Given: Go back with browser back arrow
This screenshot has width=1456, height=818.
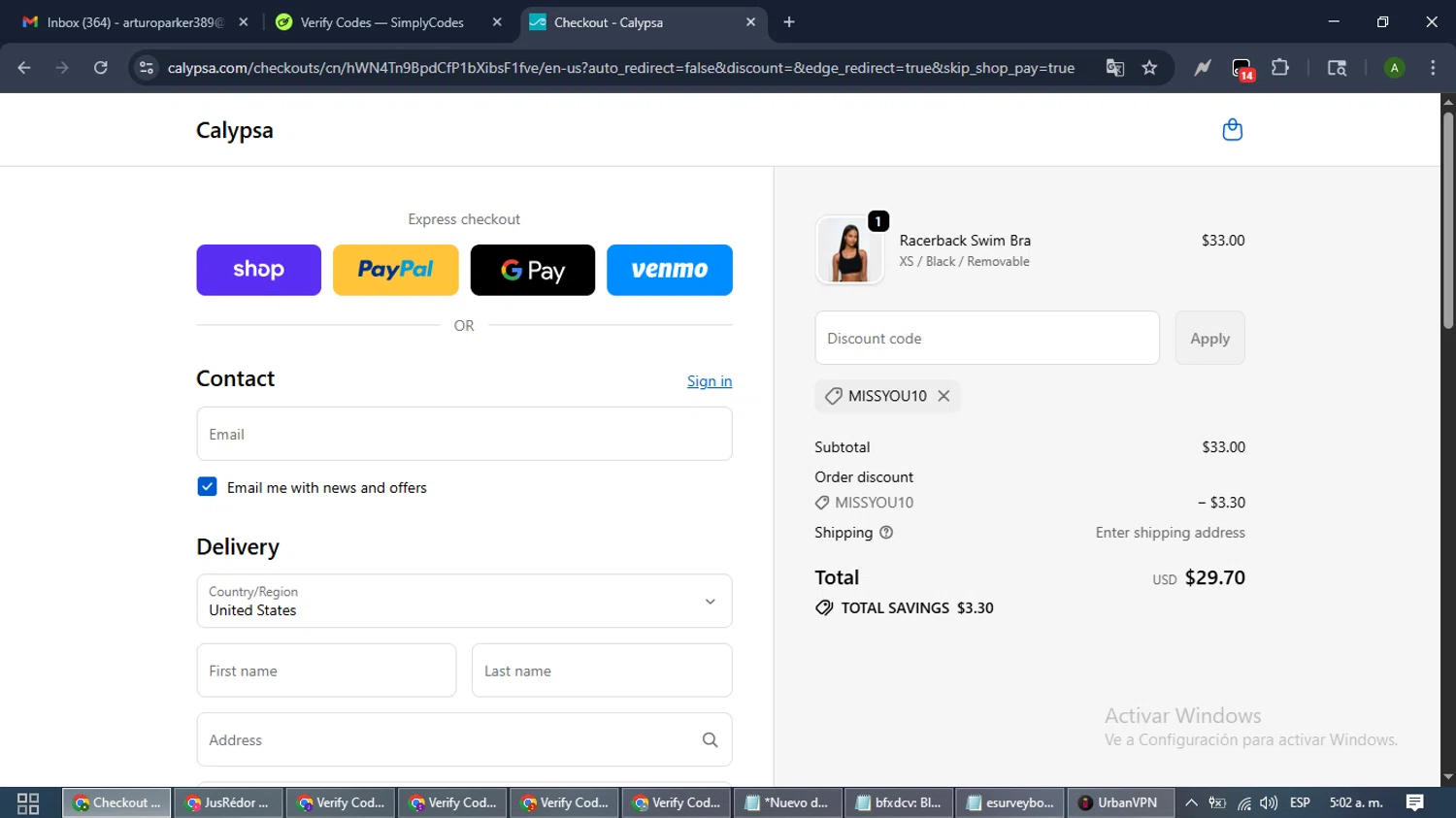Looking at the screenshot, I should pyautogui.click(x=24, y=68).
